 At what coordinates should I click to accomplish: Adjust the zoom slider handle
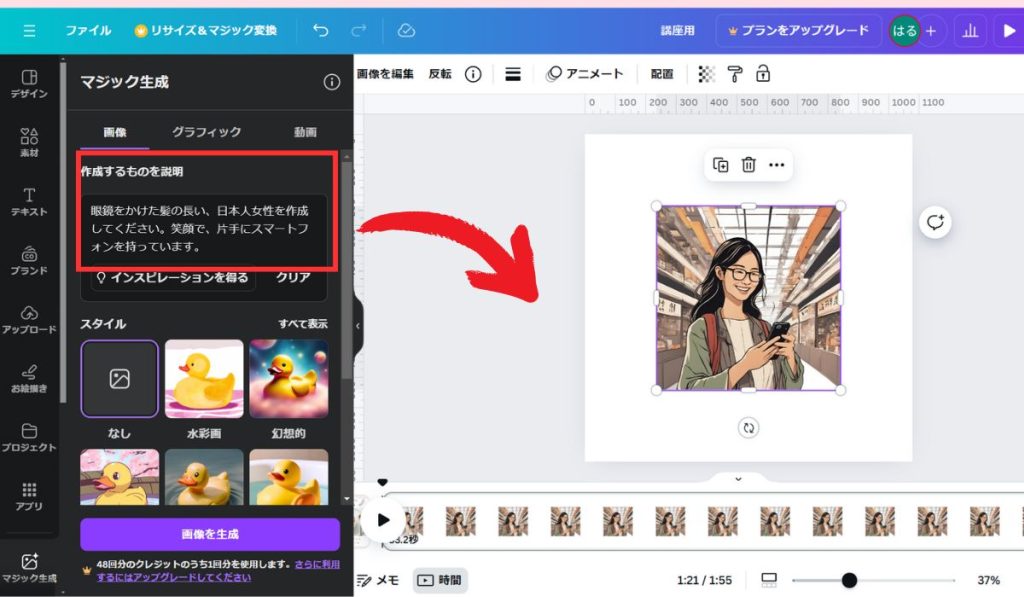coord(849,580)
